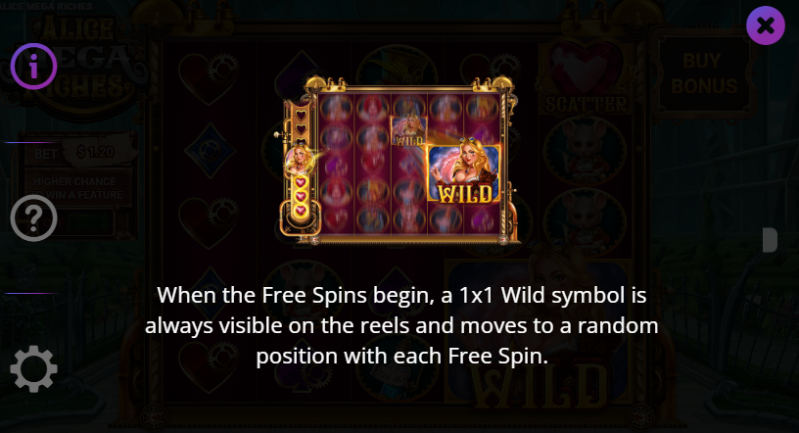The height and width of the screenshot is (433, 799).
Task: Click the dimmed Alice Mega Riches logo
Action: click(76, 61)
